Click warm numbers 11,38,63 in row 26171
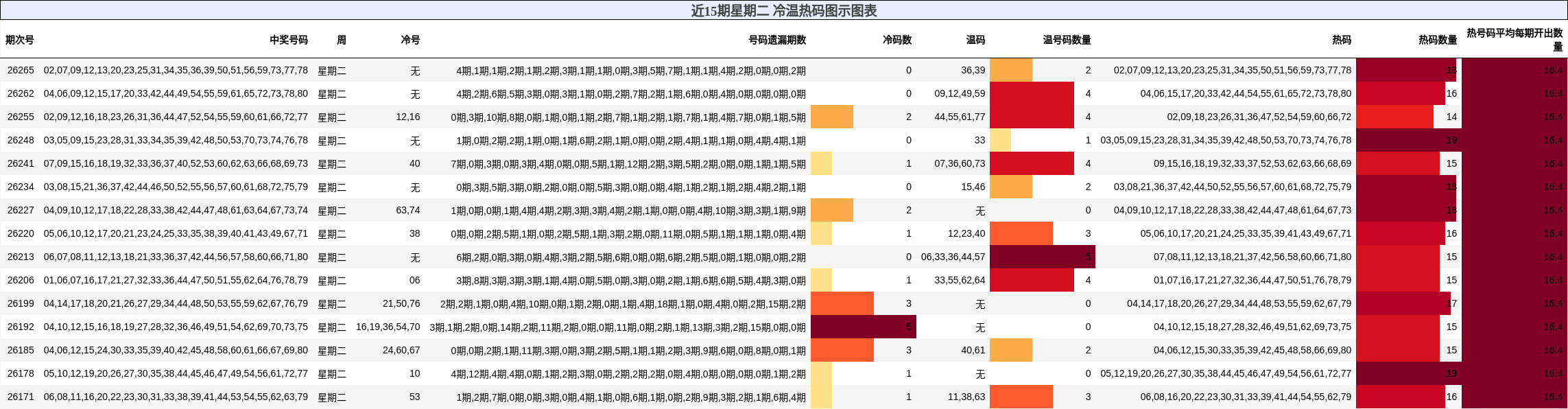This screenshot has height=409, width=1568. pyautogui.click(x=966, y=397)
